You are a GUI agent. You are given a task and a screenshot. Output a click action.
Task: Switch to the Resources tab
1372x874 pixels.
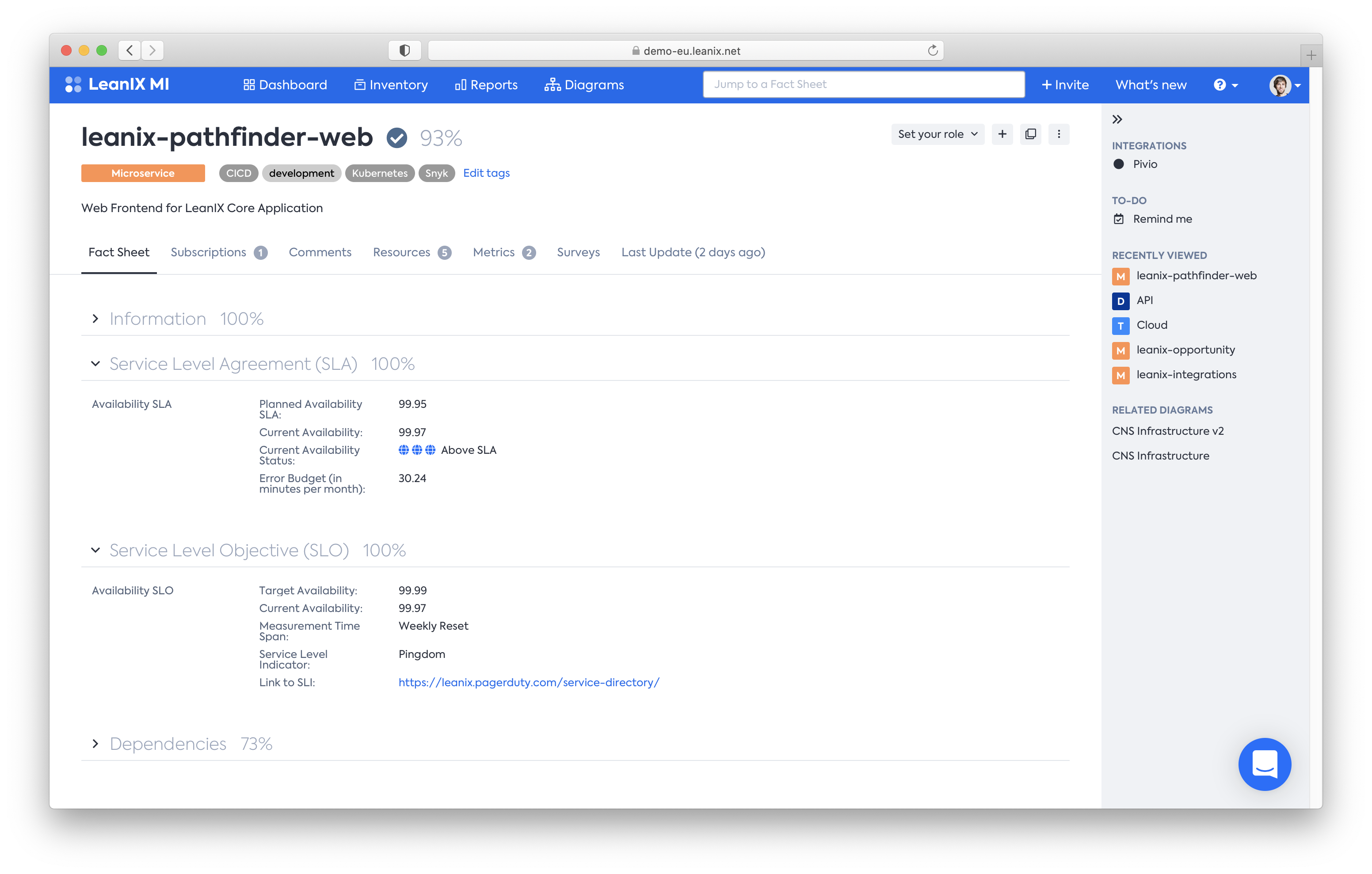(412, 252)
